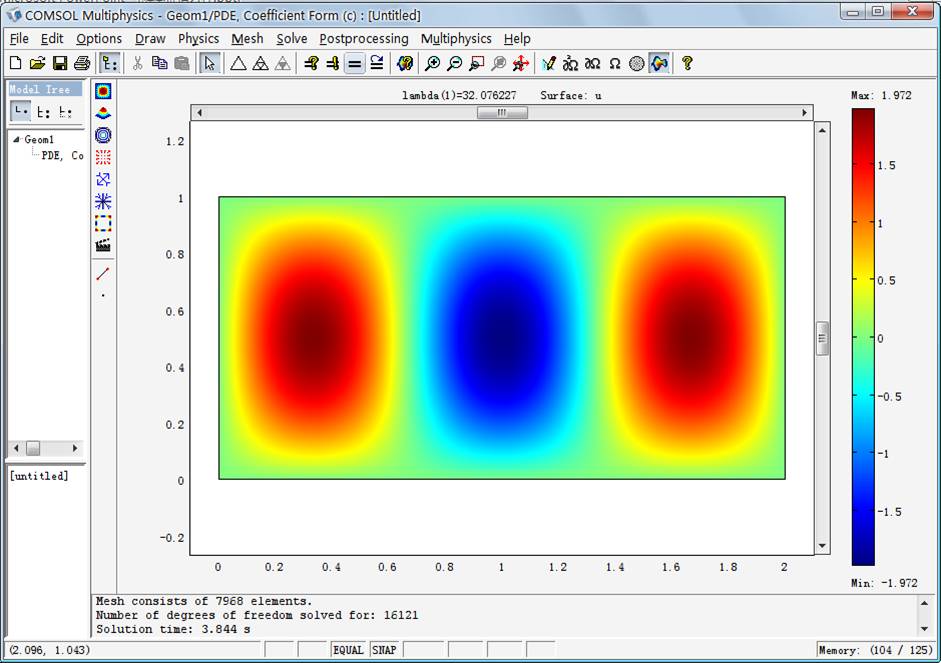Toggle the EQUAL axis setting in status bar
This screenshot has width=941, height=663.
(348, 650)
